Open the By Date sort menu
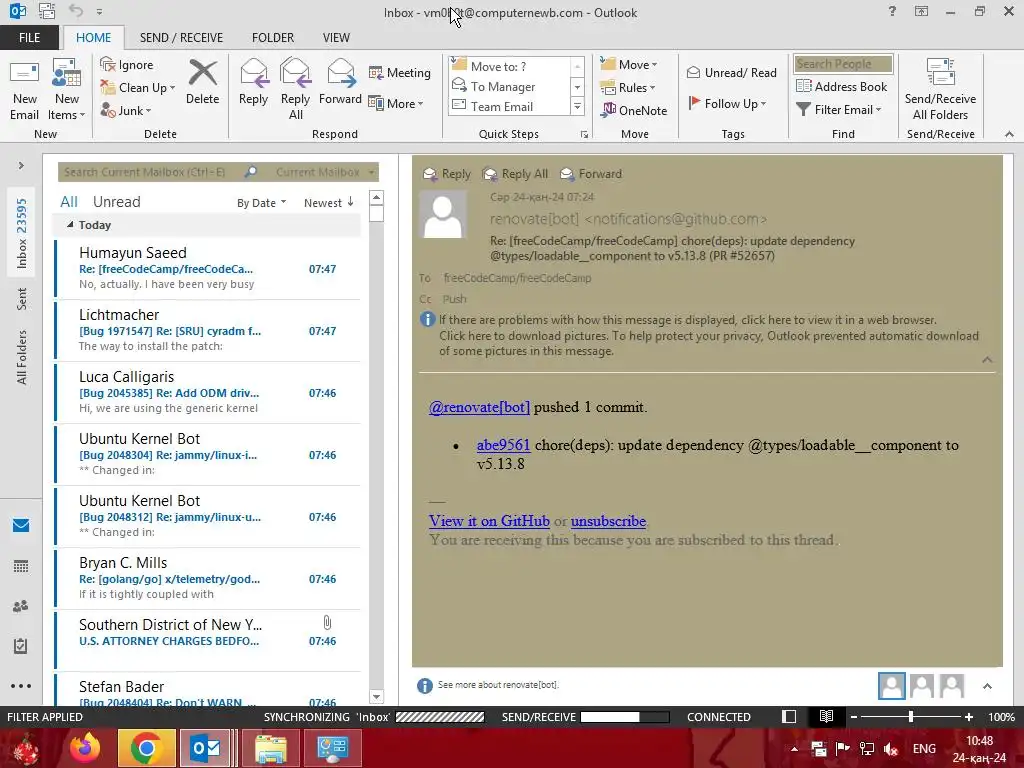 coord(261,203)
